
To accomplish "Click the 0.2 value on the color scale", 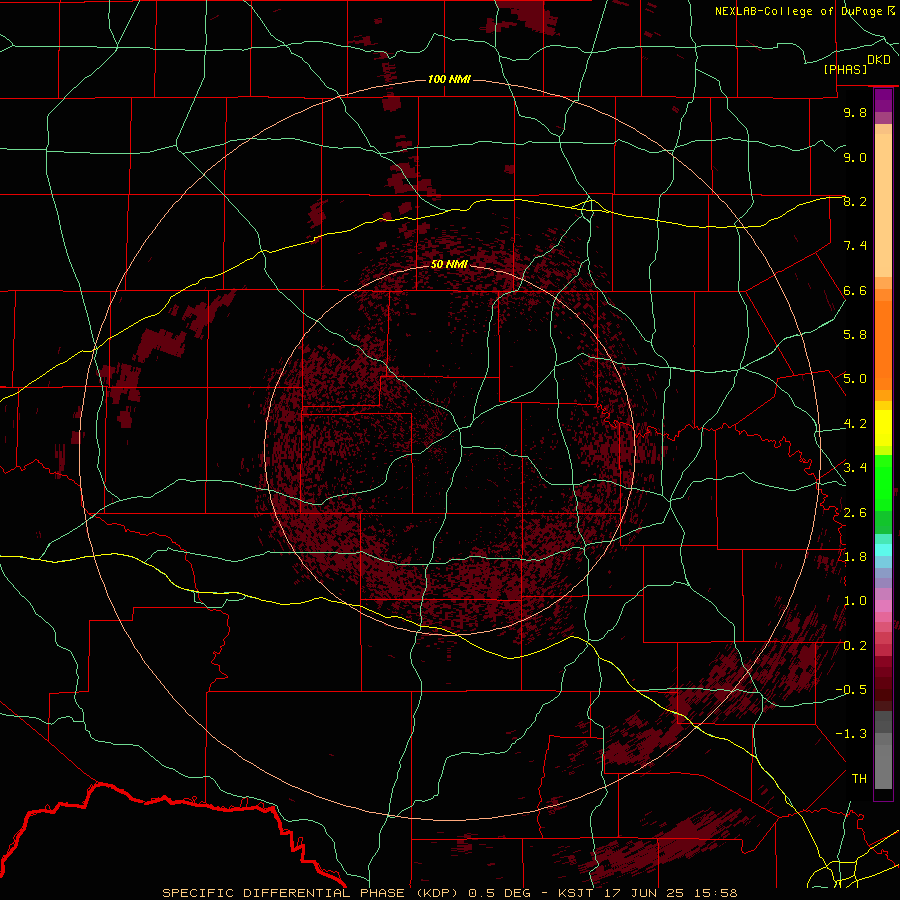I will click(x=855, y=646).
